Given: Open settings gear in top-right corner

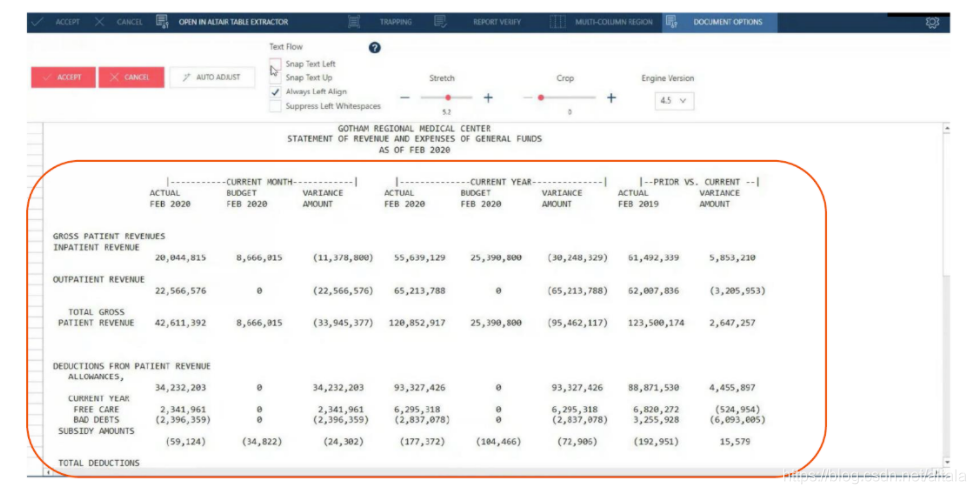Looking at the screenshot, I should click(x=933, y=22).
